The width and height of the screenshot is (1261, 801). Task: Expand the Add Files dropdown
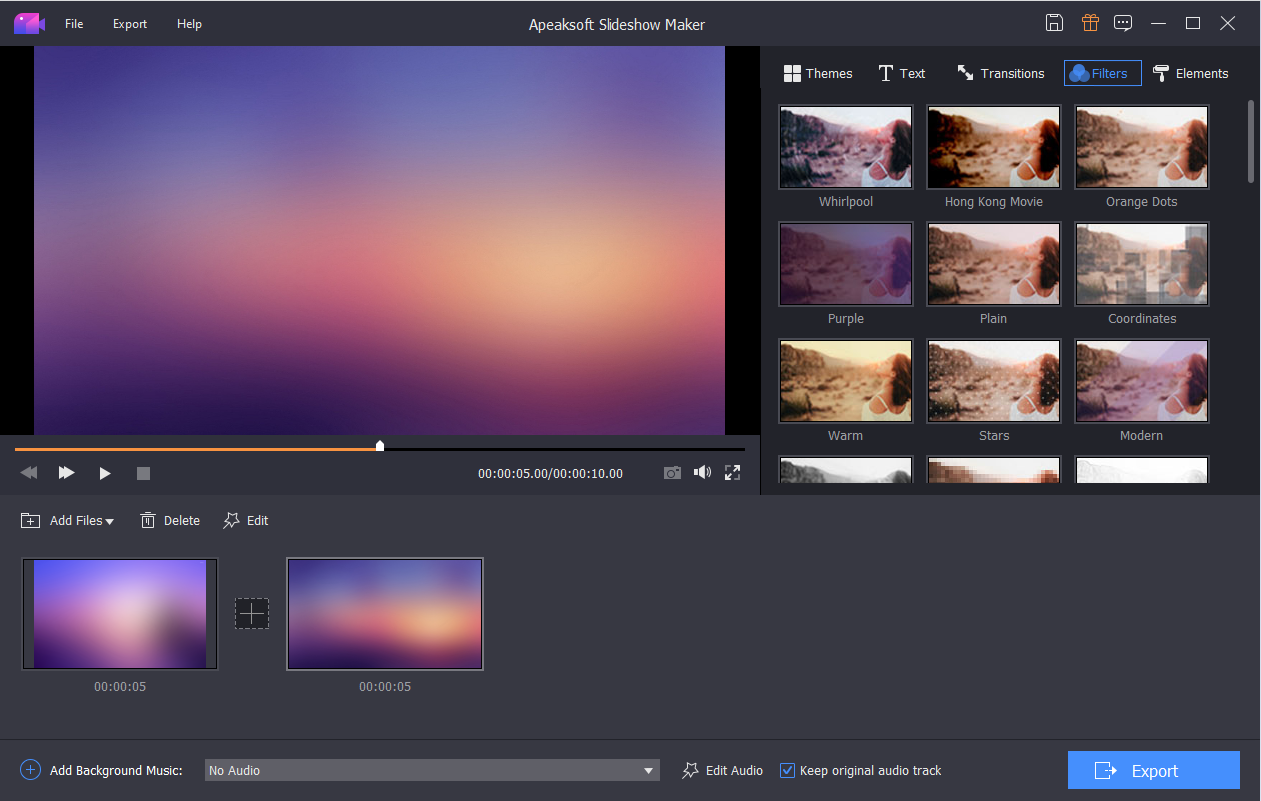coord(109,521)
